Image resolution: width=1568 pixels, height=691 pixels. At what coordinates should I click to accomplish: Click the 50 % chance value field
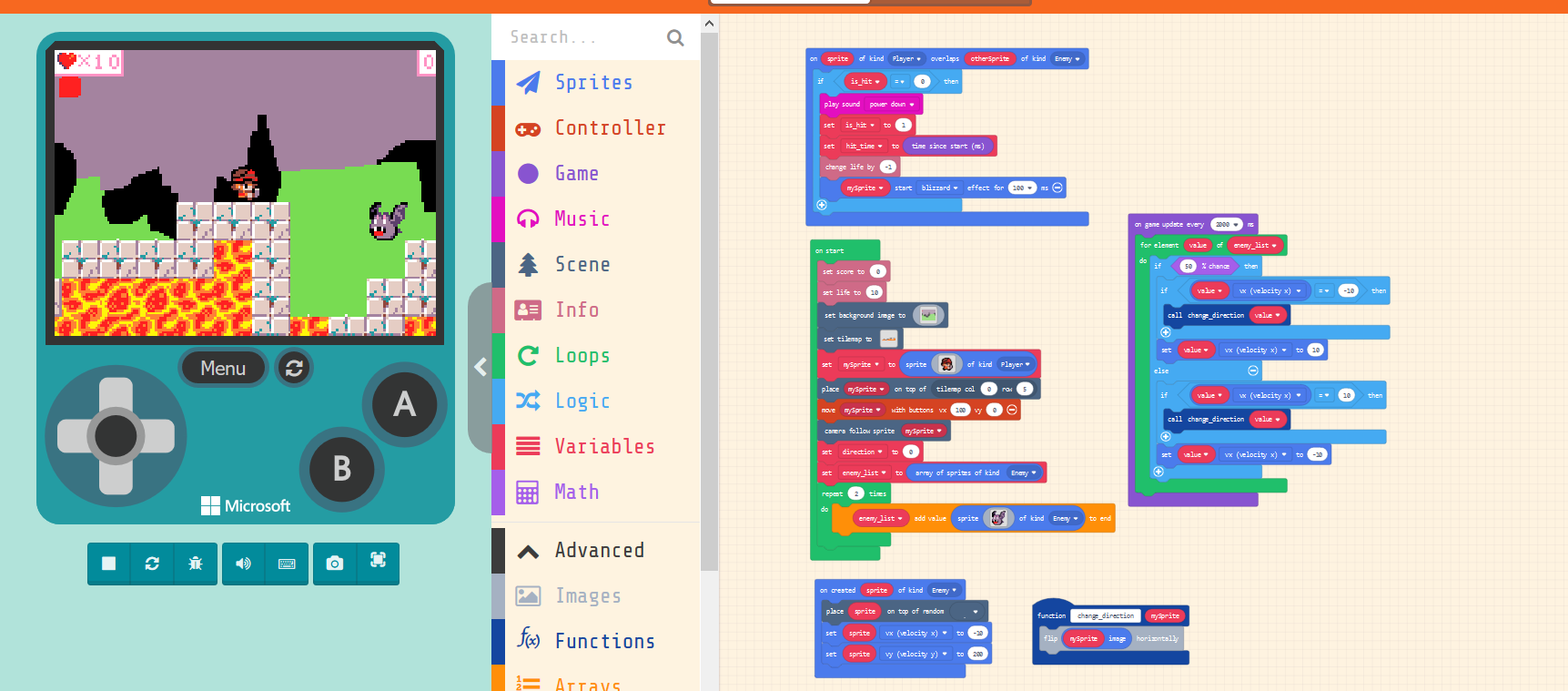(x=1188, y=266)
